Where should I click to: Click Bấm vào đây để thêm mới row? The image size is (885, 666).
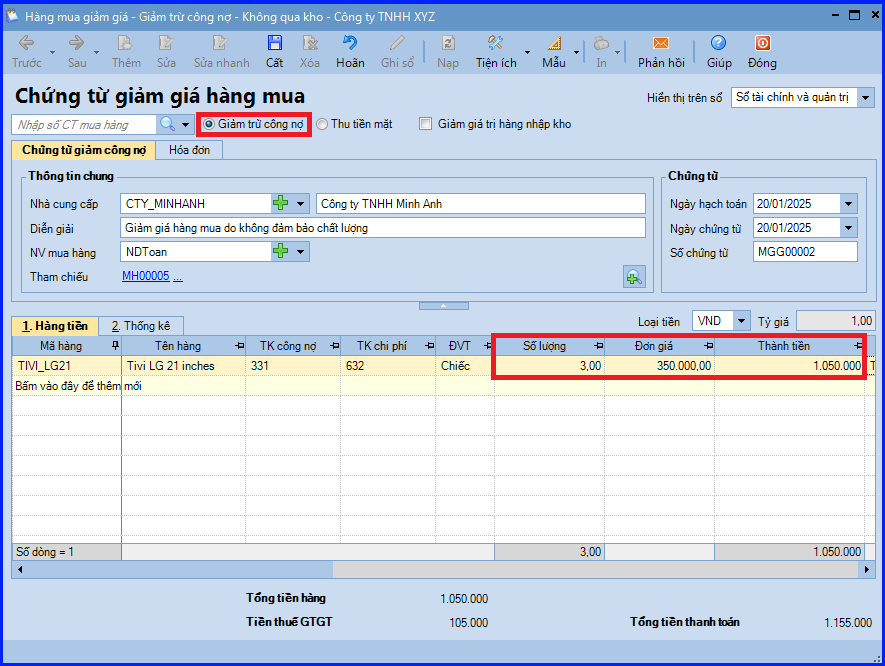point(77,386)
